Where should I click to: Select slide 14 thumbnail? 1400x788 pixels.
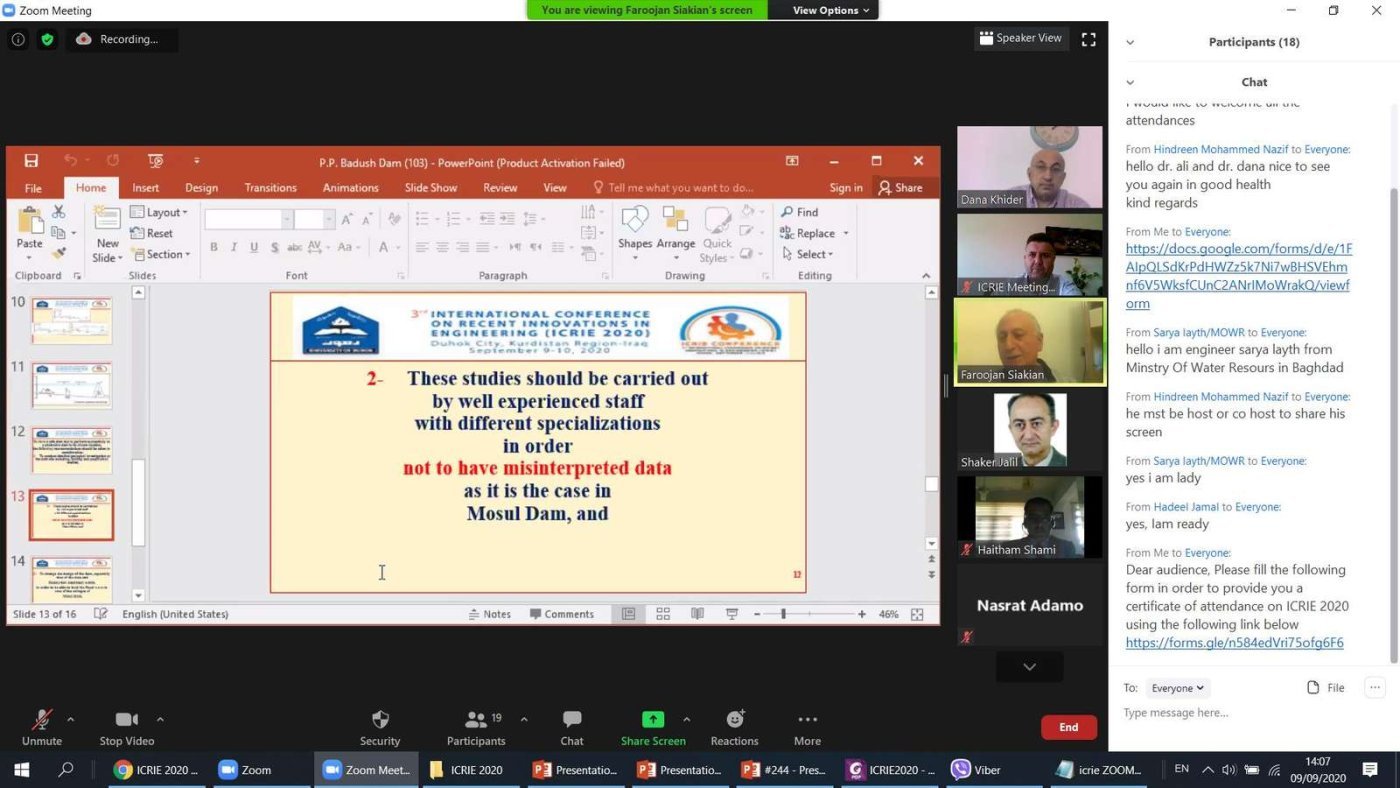[72, 579]
